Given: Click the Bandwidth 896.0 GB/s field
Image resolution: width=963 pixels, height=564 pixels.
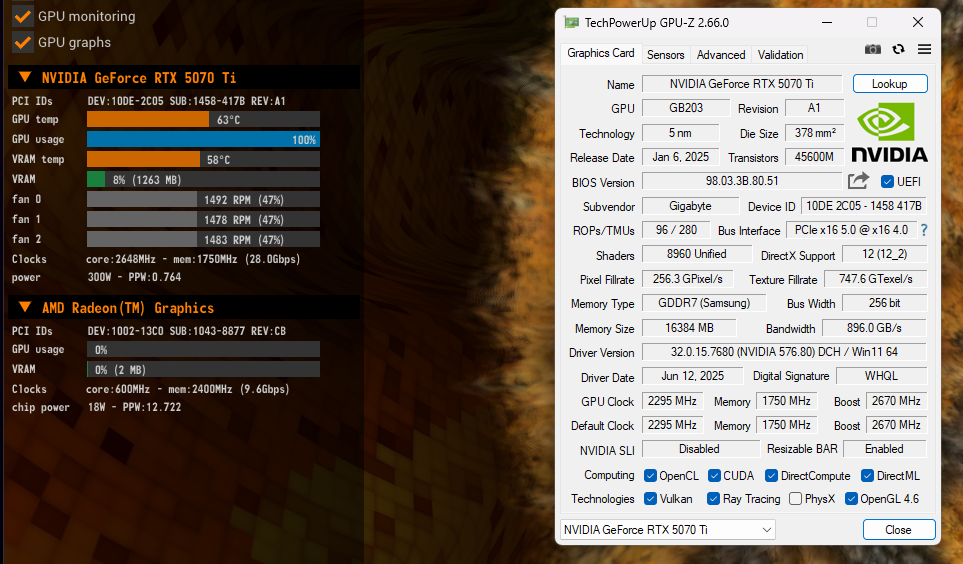Looking at the screenshot, I should 874,328.
